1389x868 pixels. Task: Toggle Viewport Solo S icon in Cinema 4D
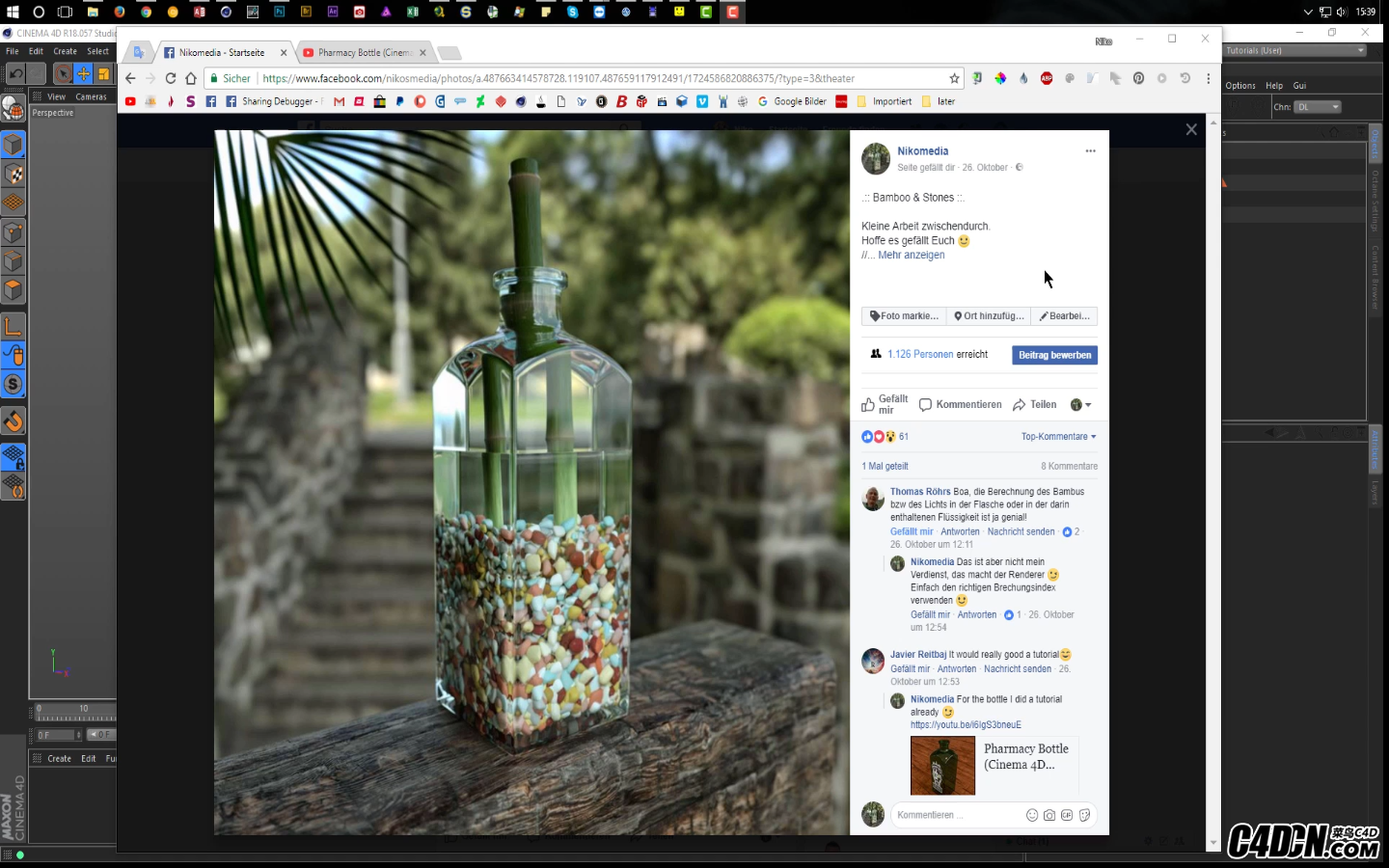pos(13,384)
